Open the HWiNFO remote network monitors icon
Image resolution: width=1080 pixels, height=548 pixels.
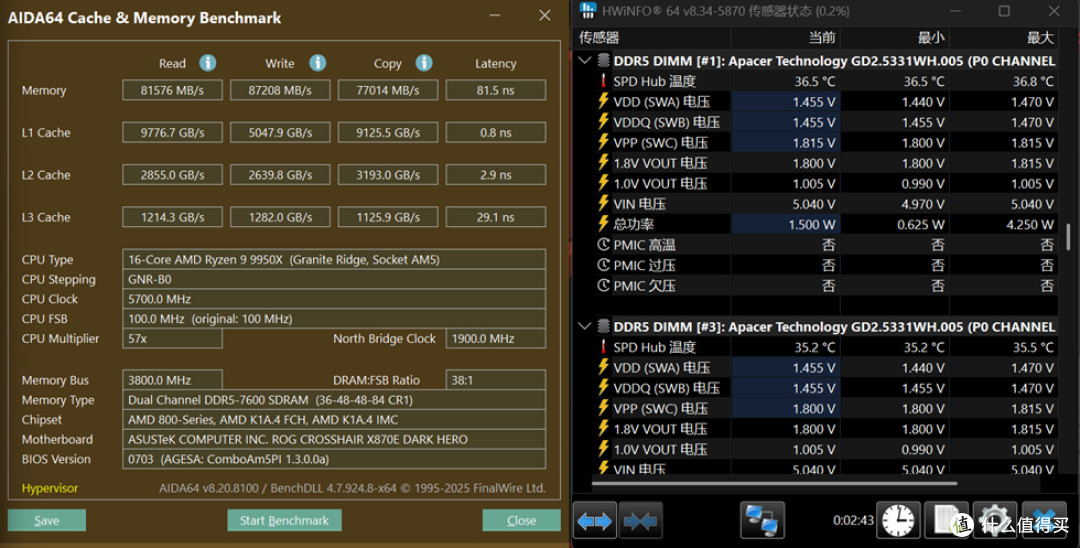[x=762, y=520]
